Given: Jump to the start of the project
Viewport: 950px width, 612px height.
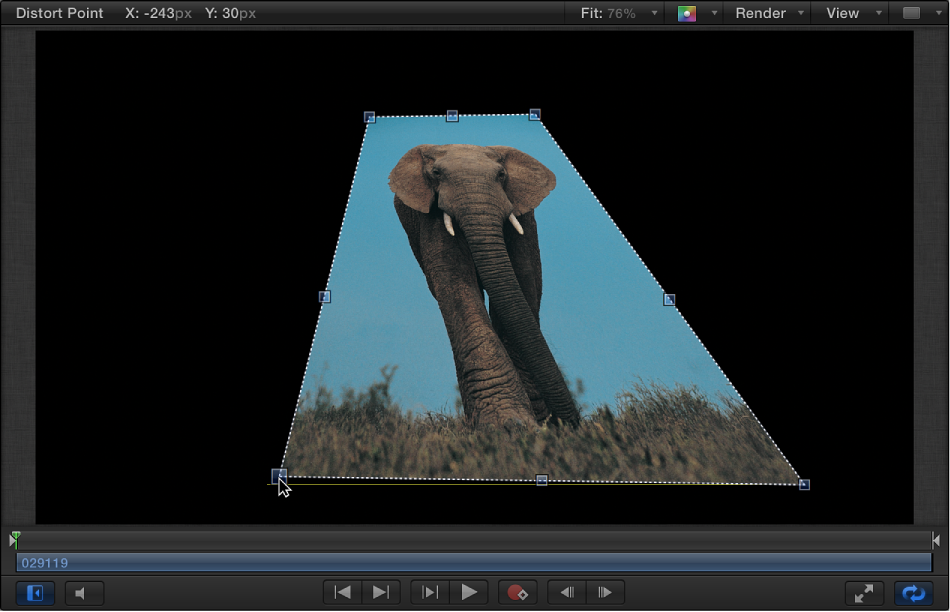Looking at the screenshot, I should click(x=342, y=592).
